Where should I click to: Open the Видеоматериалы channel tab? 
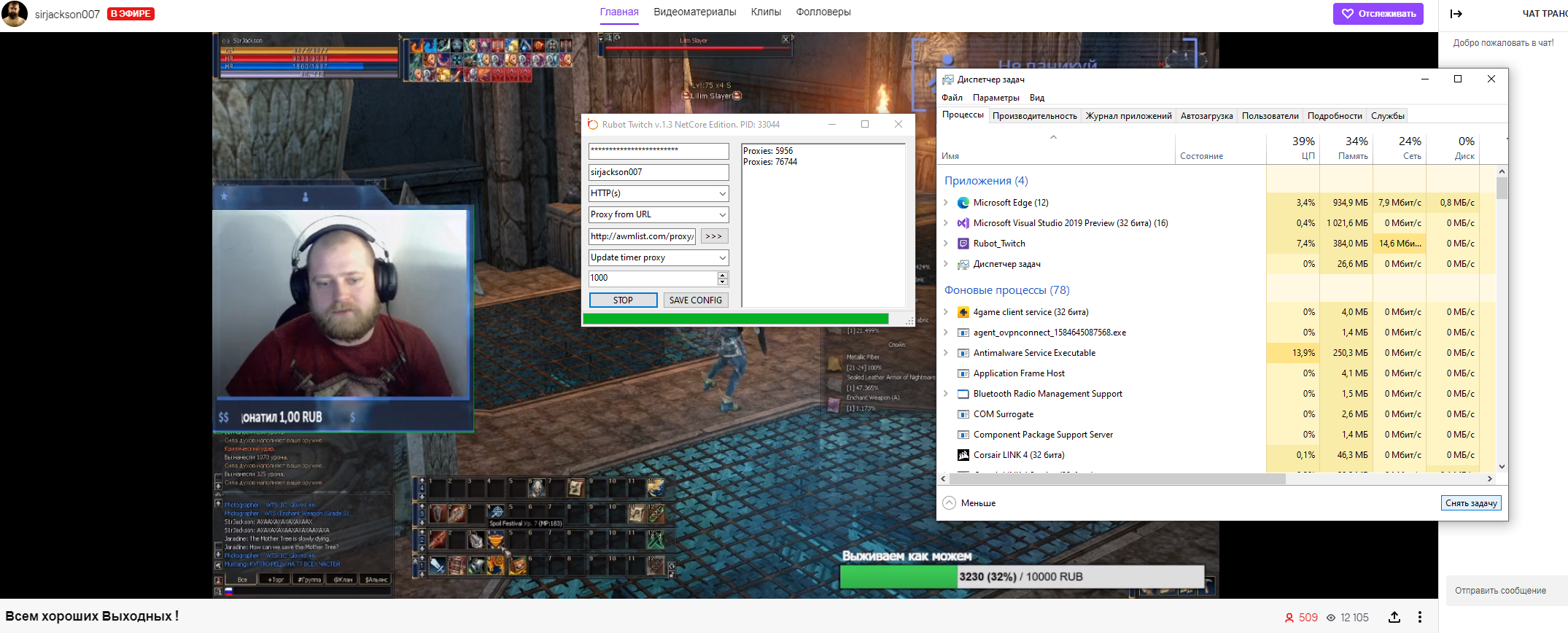pyautogui.click(x=694, y=12)
